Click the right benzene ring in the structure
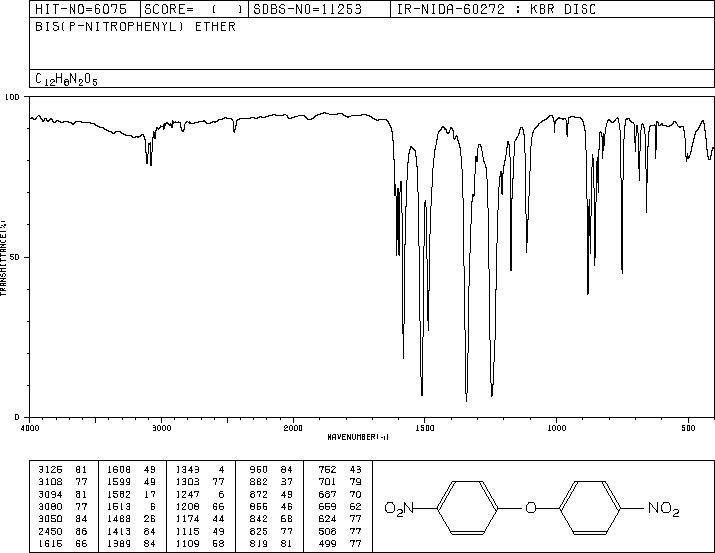Image resolution: width=715 pixels, height=553 pixels. point(590,507)
